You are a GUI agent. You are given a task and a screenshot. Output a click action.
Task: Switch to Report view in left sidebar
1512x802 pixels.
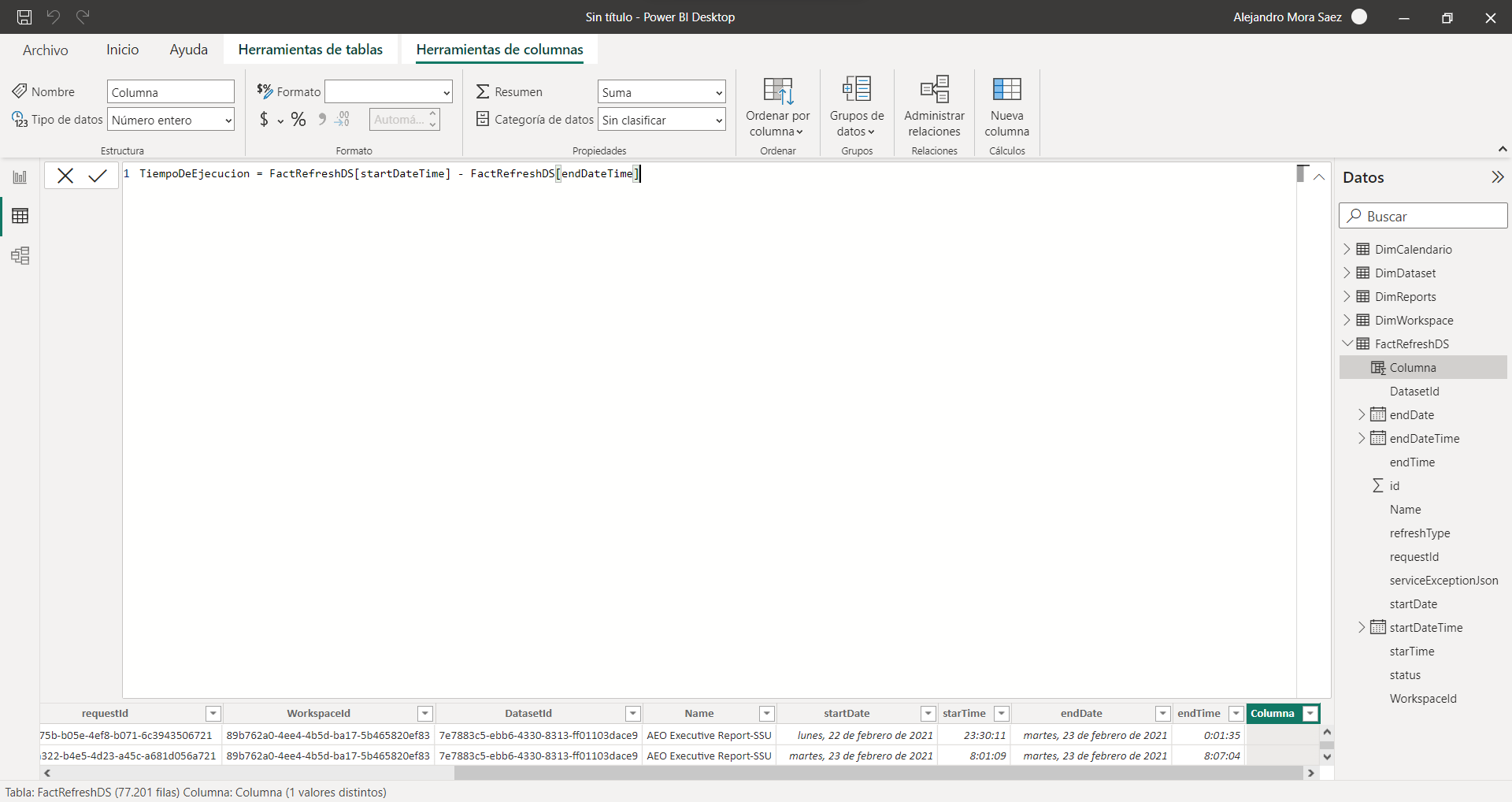point(20,177)
